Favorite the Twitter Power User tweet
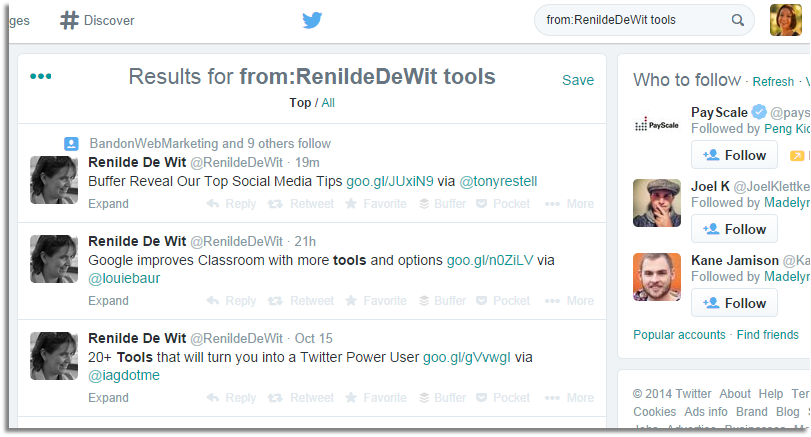The width and height of the screenshot is (811, 437). click(376, 398)
